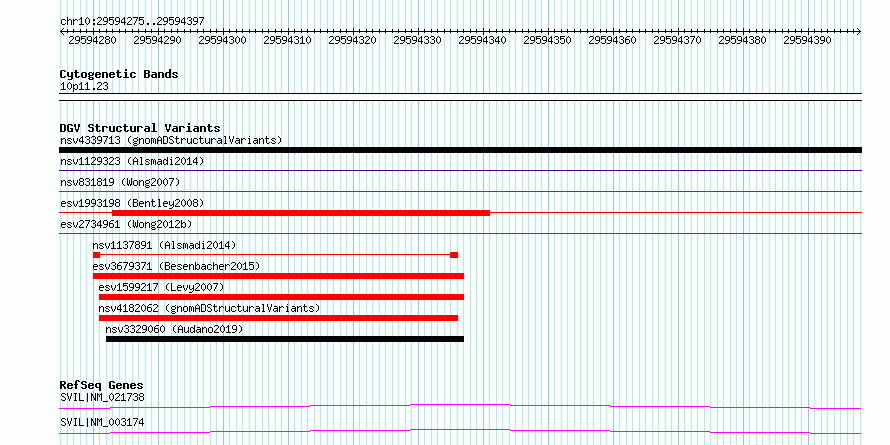Open variant nsv3329060 Audano2019 label
The height and width of the screenshot is (445, 890).
pos(174,329)
